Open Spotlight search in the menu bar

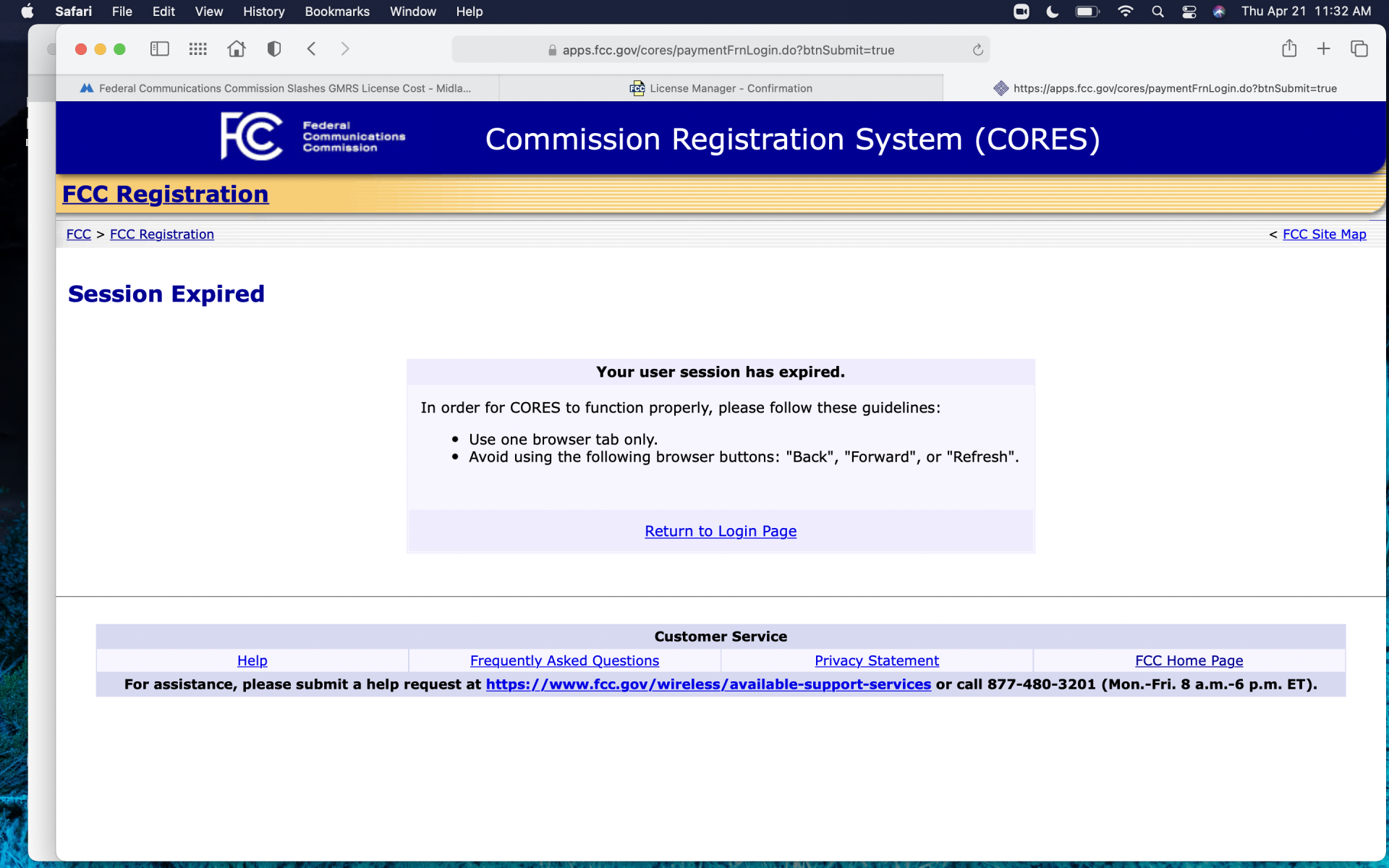point(1157,11)
